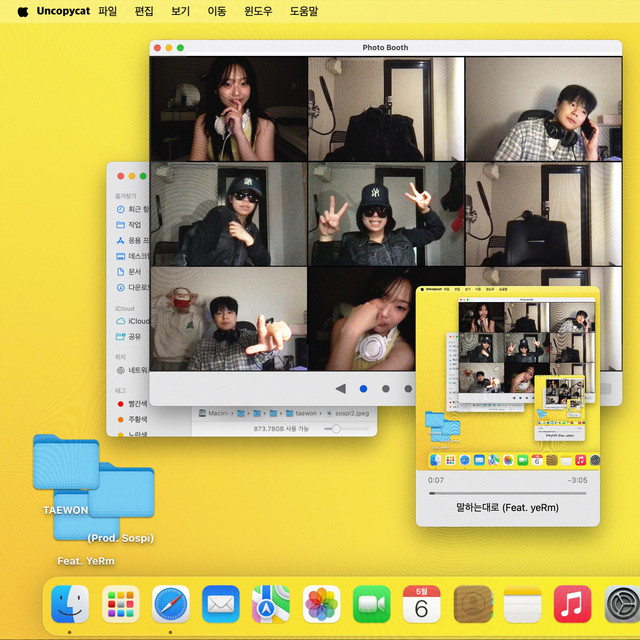Open the 파일 menu

[x=107, y=11]
